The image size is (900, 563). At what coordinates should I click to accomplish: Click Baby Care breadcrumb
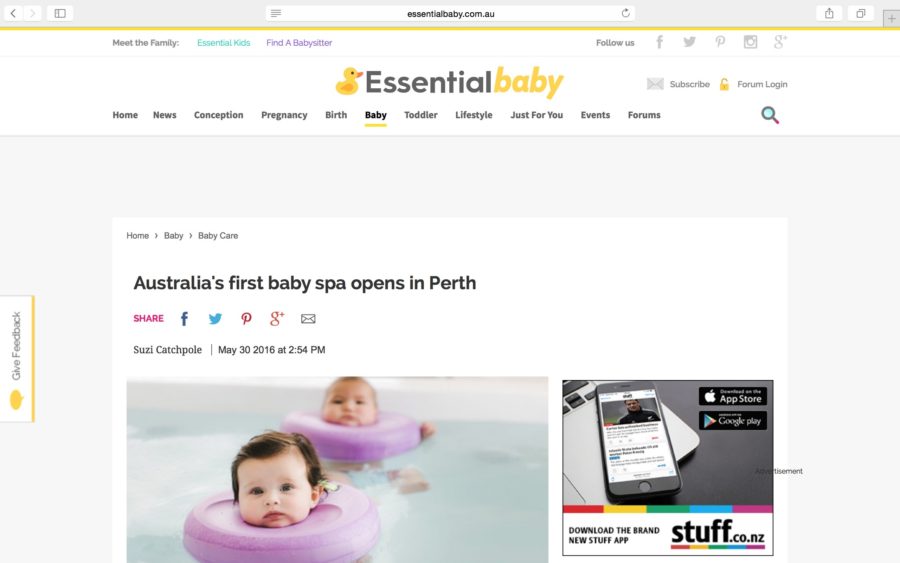[x=218, y=236]
